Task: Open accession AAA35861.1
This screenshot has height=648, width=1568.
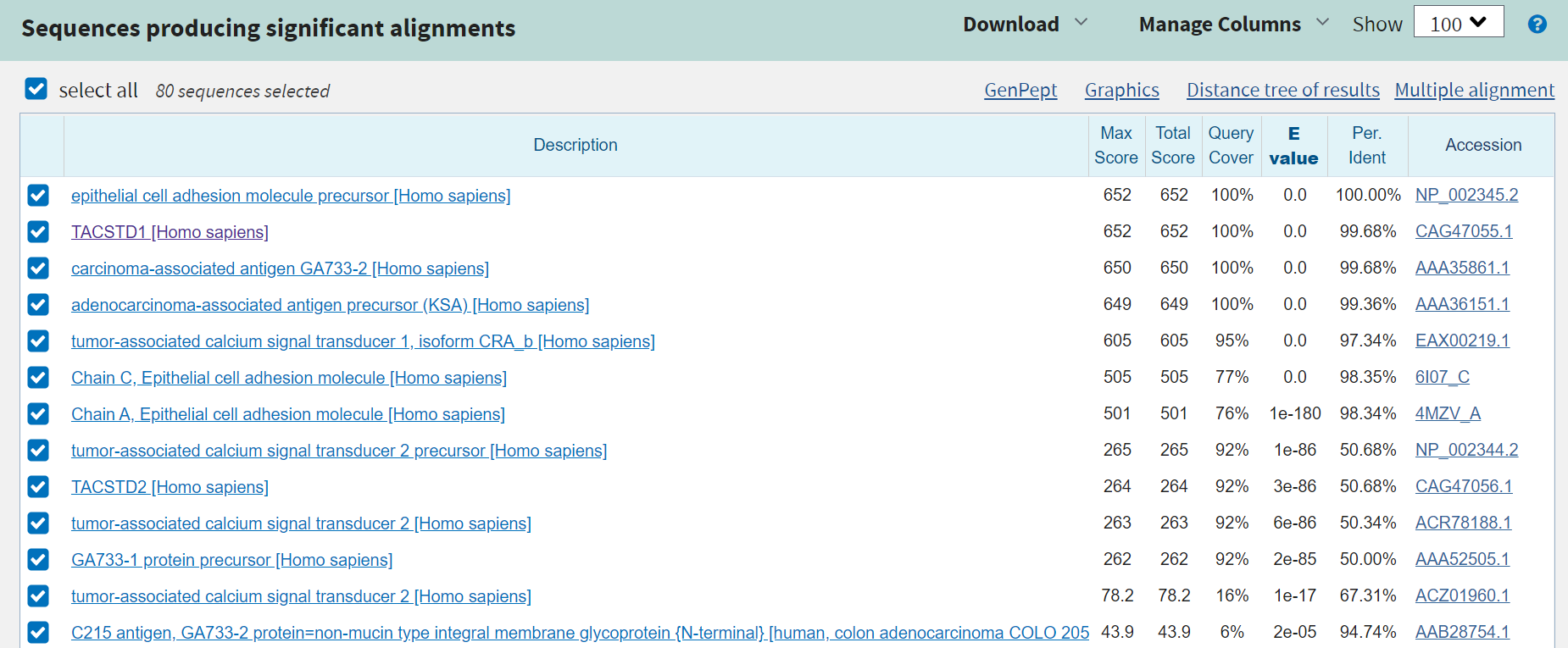Action: point(1462,268)
